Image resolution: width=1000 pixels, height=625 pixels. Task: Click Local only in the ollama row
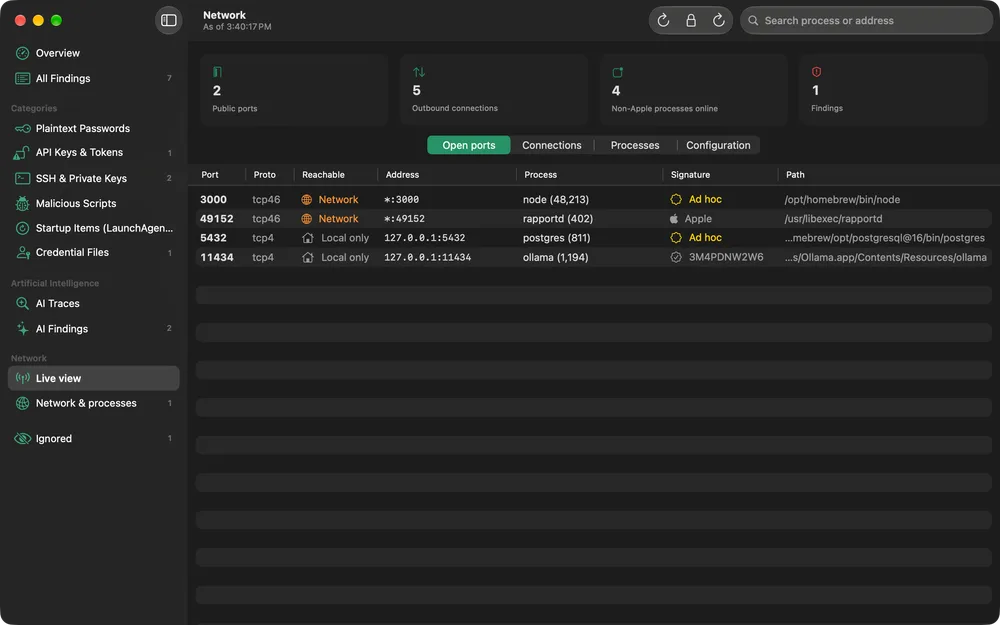tap(345, 258)
